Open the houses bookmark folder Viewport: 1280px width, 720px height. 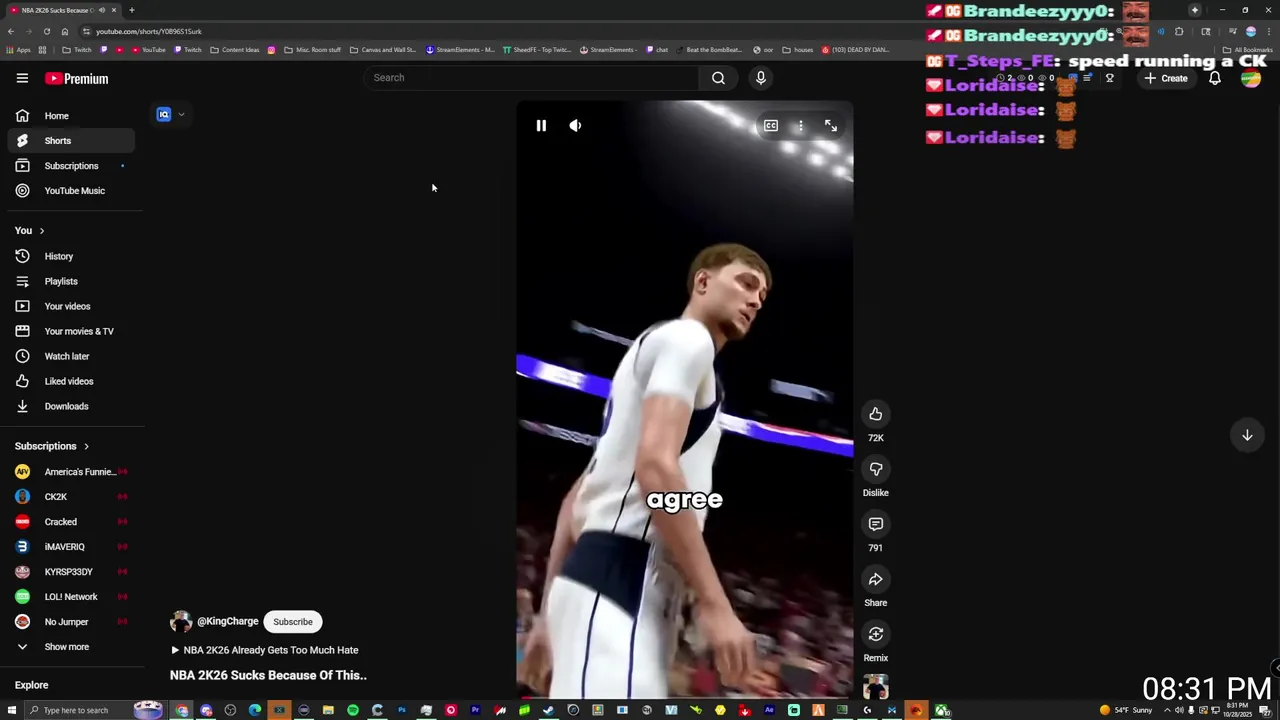(x=797, y=50)
